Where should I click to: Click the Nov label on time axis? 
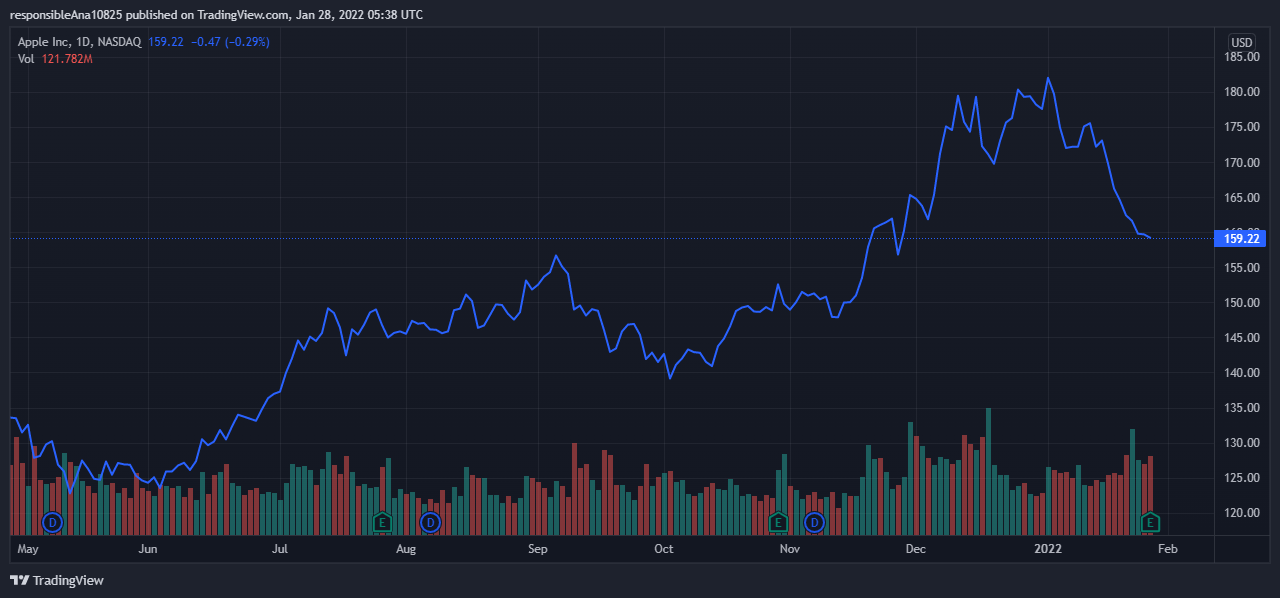tap(790, 549)
